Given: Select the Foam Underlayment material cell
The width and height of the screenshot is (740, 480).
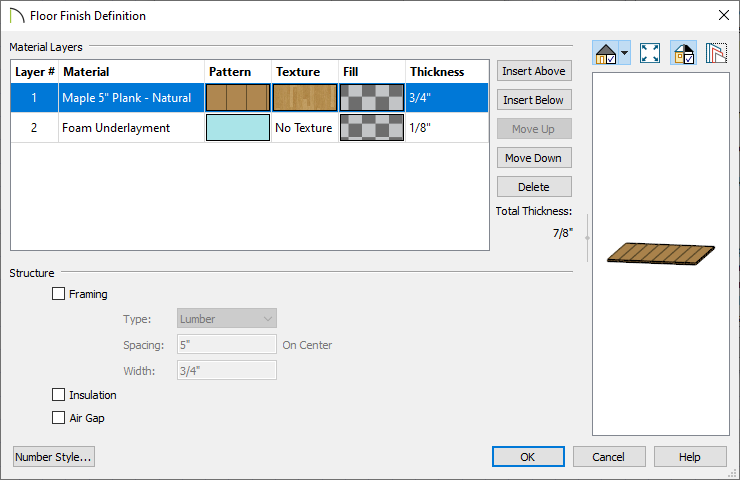Looking at the screenshot, I should [131, 127].
